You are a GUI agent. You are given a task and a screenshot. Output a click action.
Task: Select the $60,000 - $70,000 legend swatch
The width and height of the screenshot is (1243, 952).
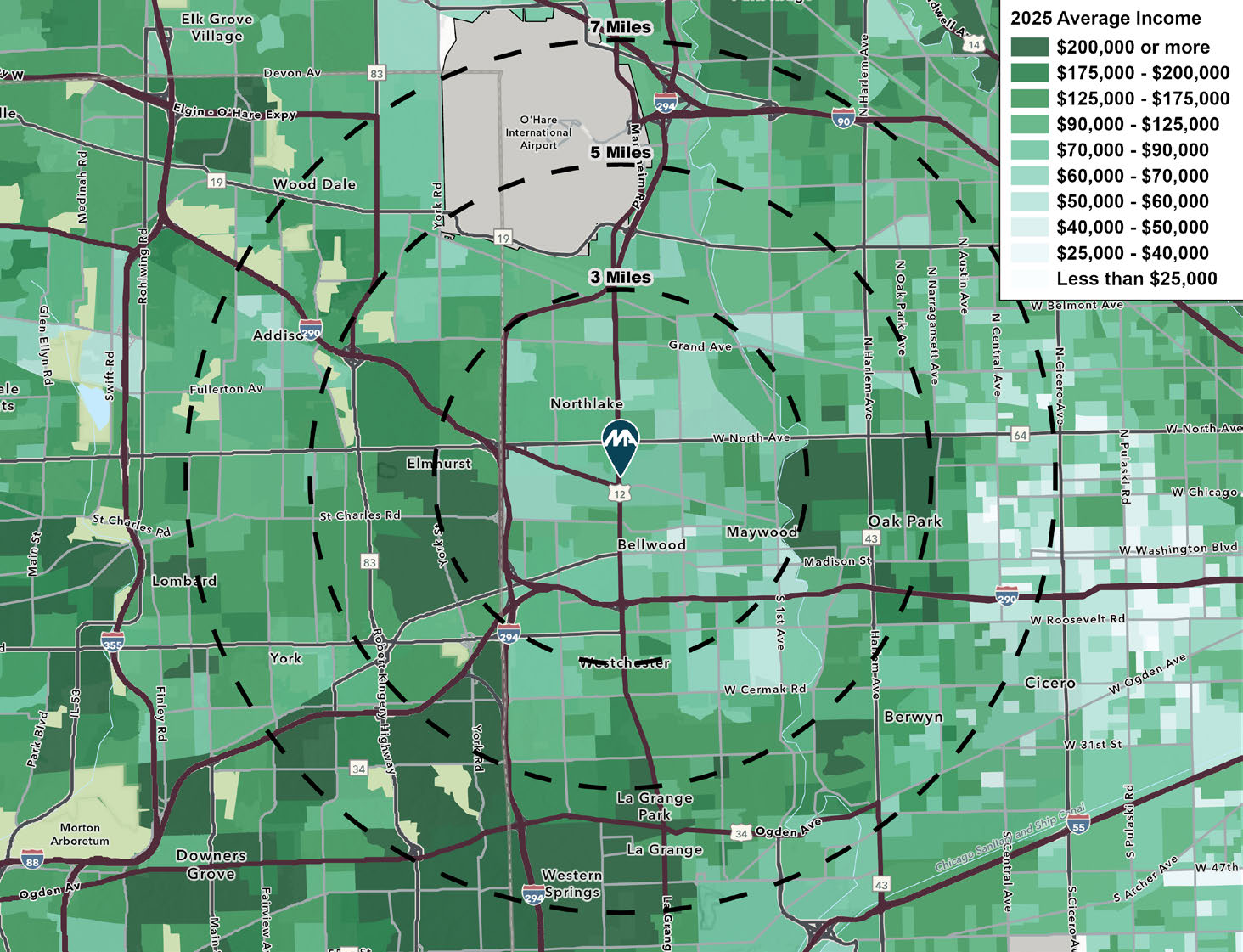[1029, 176]
